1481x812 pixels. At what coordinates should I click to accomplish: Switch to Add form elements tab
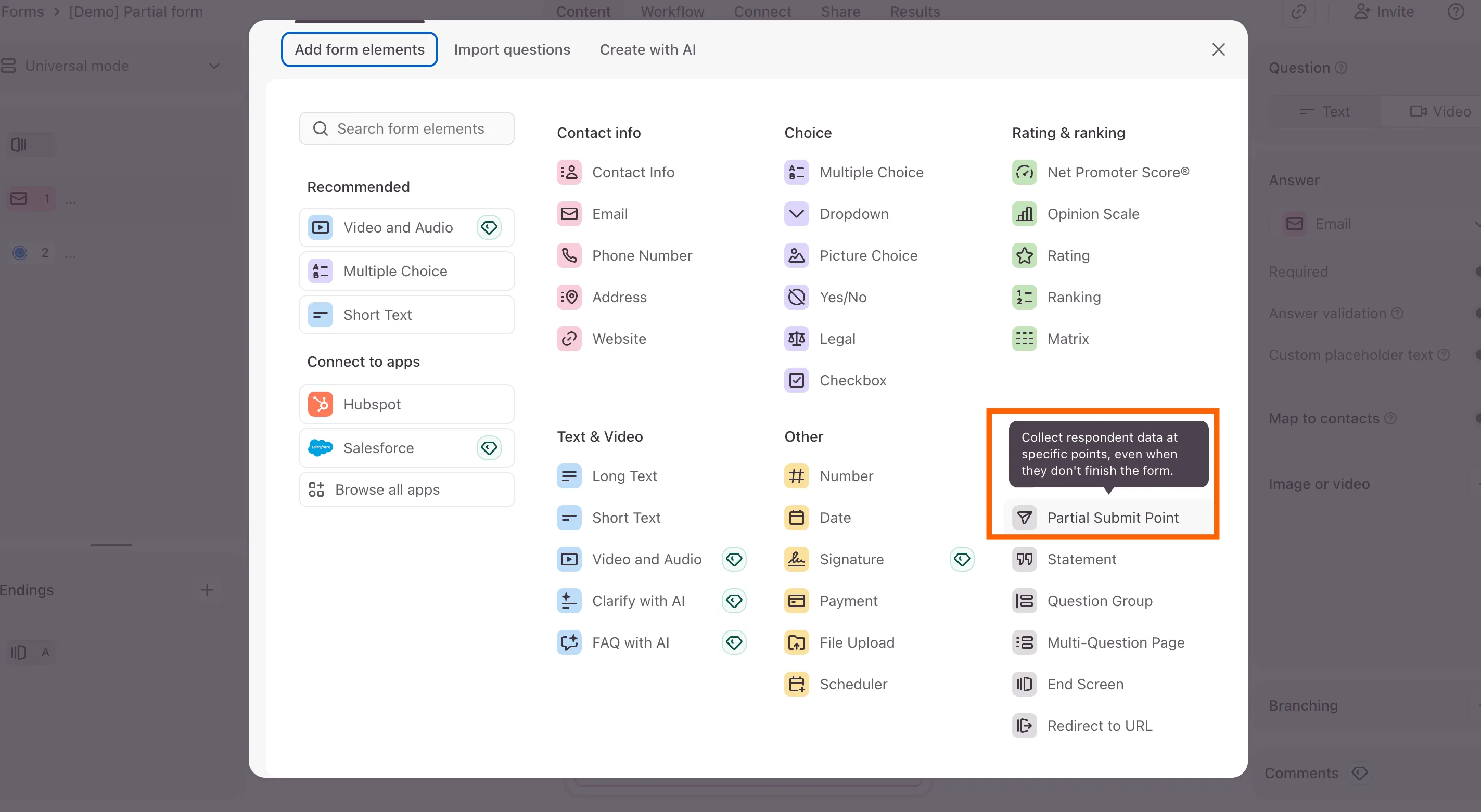(360, 49)
